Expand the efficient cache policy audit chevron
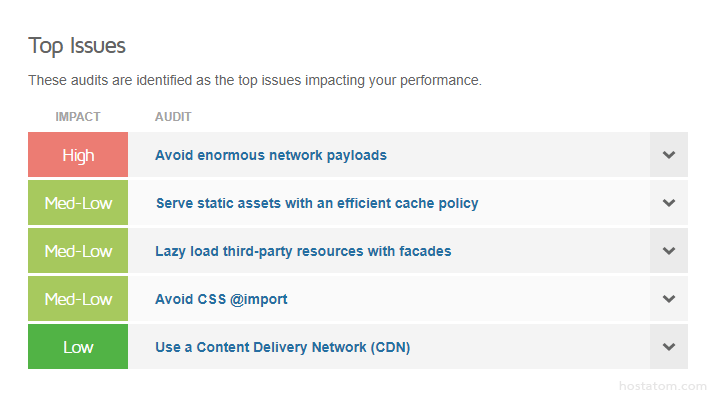The image size is (720, 400). (669, 203)
